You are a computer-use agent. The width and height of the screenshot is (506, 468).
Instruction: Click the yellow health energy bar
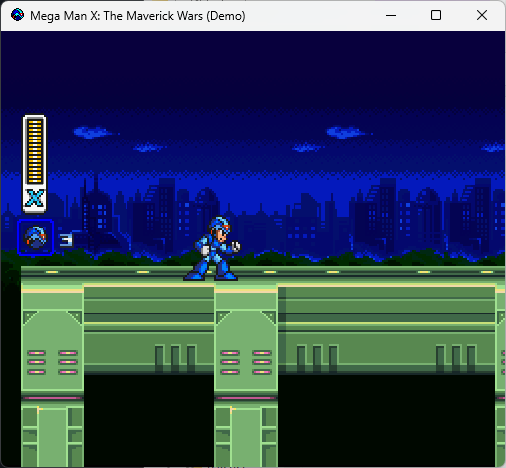(35, 152)
